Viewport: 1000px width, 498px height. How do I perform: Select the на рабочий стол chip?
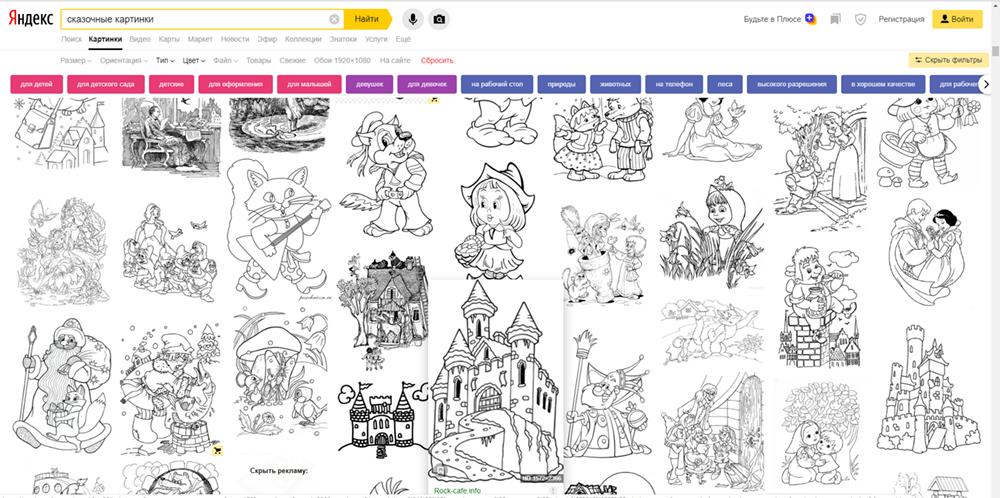tap(497, 84)
